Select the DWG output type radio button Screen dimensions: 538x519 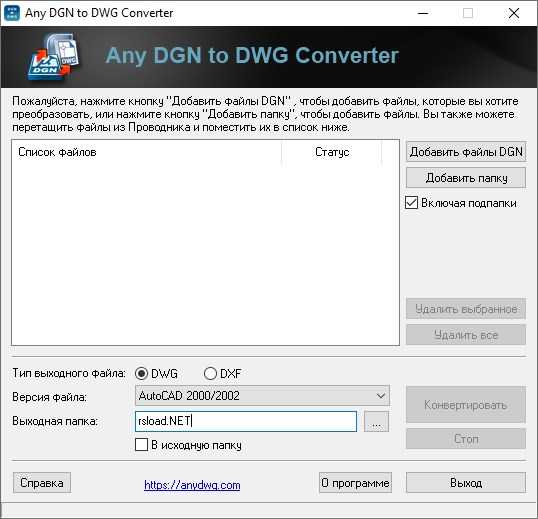coord(141,373)
